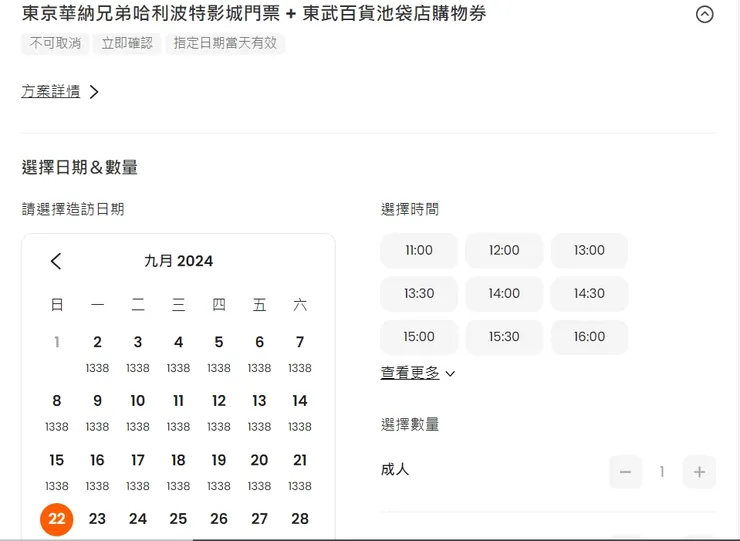
Task: Choose the 14:30 time slot
Action: click(x=589, y=294)
